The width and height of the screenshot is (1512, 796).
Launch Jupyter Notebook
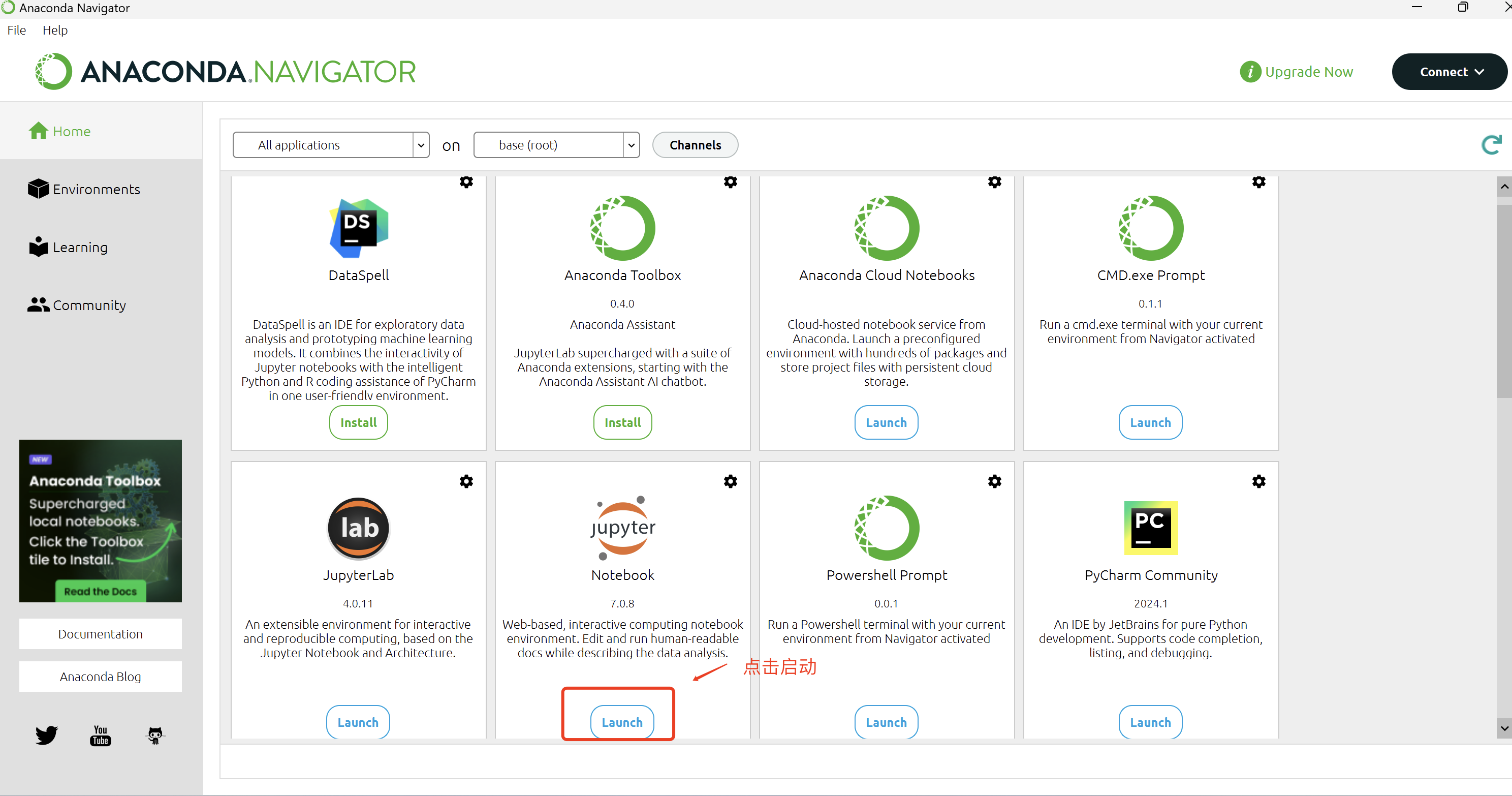point(621,722)
